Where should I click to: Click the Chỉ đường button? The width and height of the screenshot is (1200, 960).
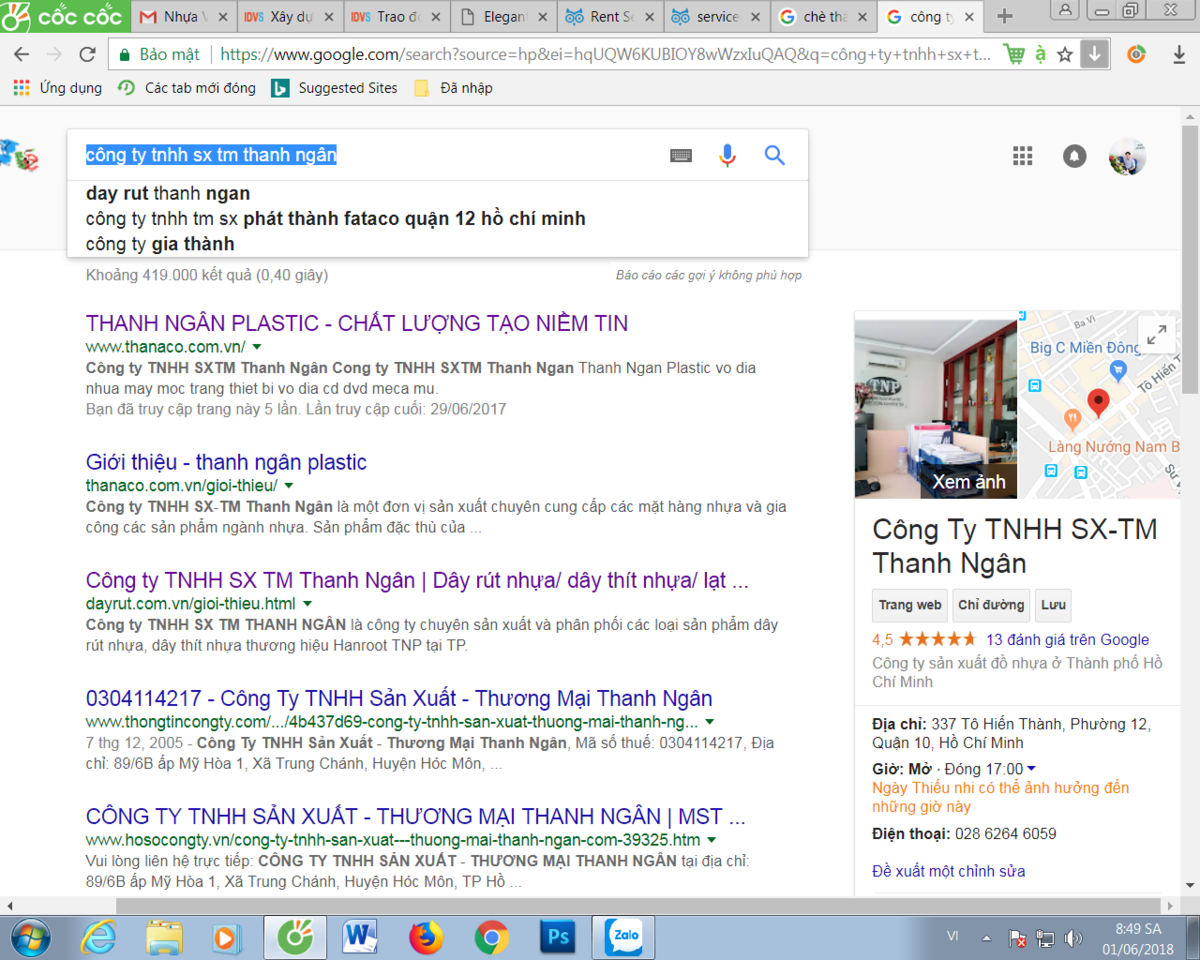991,605
